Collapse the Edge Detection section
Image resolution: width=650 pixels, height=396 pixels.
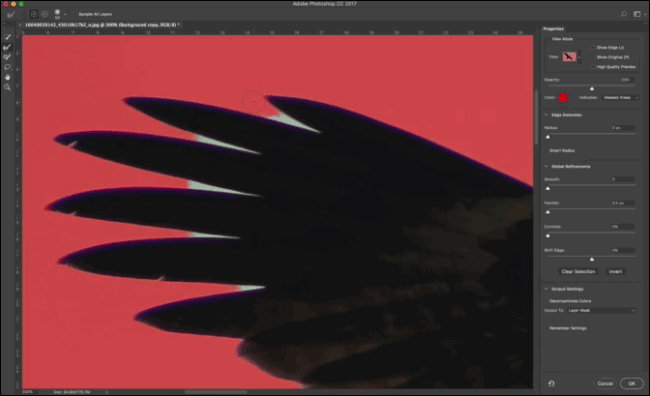[546, 115]
